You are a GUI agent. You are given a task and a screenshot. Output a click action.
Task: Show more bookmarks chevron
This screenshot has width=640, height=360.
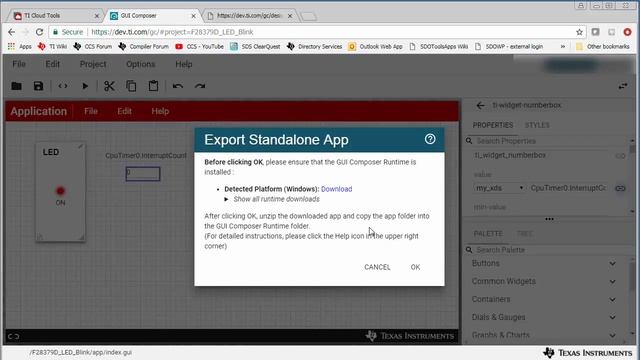563,47
